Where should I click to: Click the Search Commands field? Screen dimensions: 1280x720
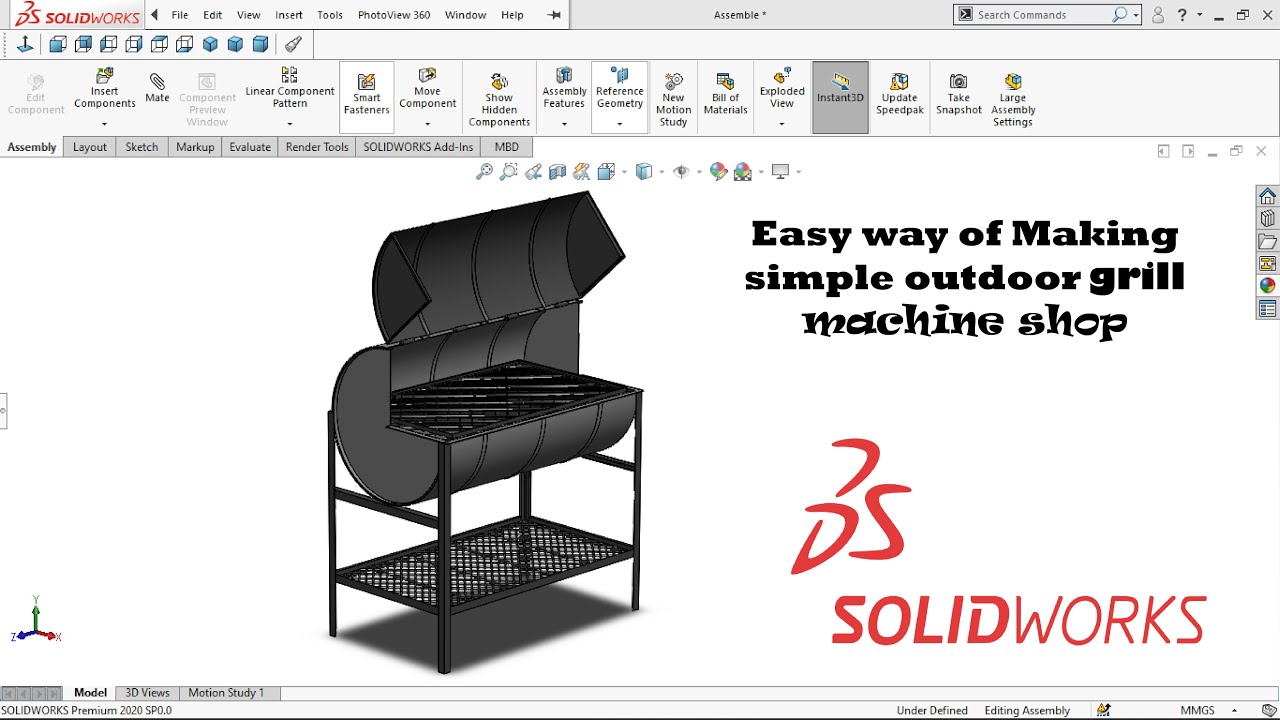pos(1042,15)
